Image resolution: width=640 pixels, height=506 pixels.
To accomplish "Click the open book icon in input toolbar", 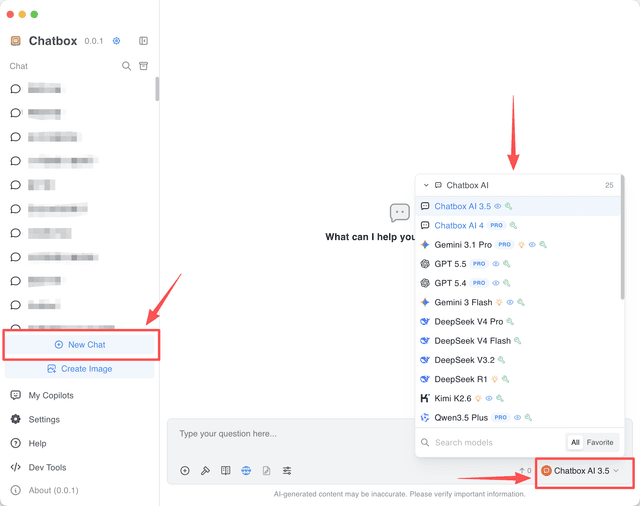I will 226,471.
